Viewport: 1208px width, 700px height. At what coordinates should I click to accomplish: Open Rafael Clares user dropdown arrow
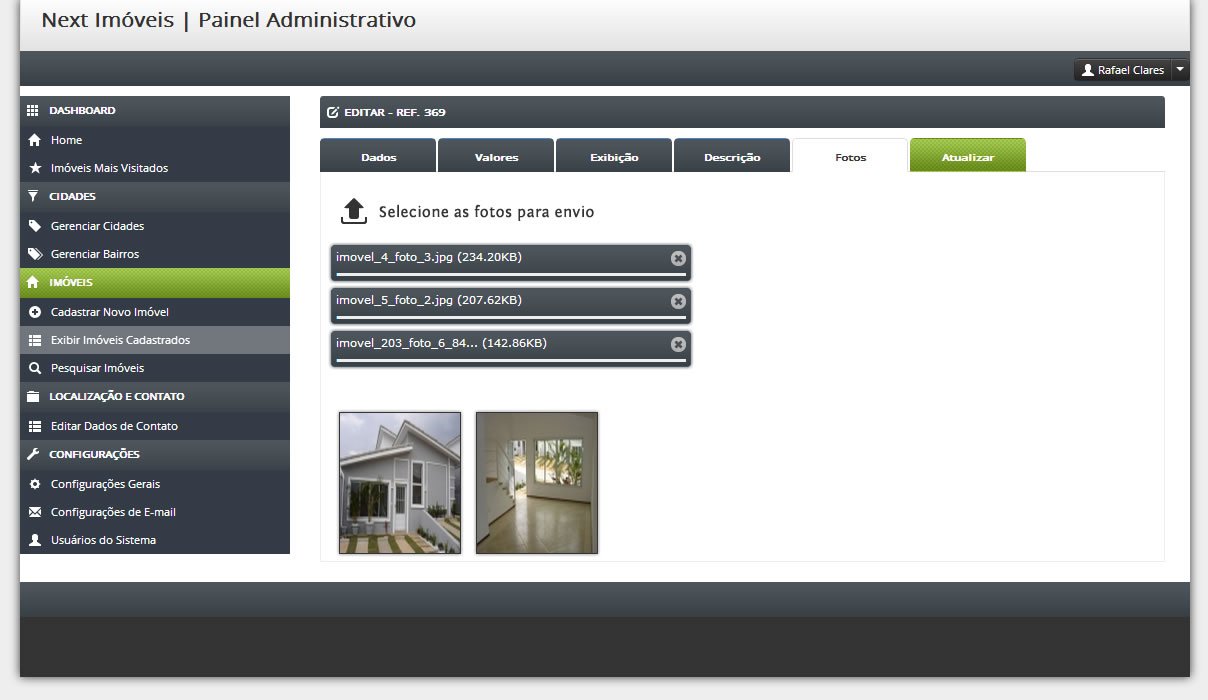click(x=1180, y=70)
